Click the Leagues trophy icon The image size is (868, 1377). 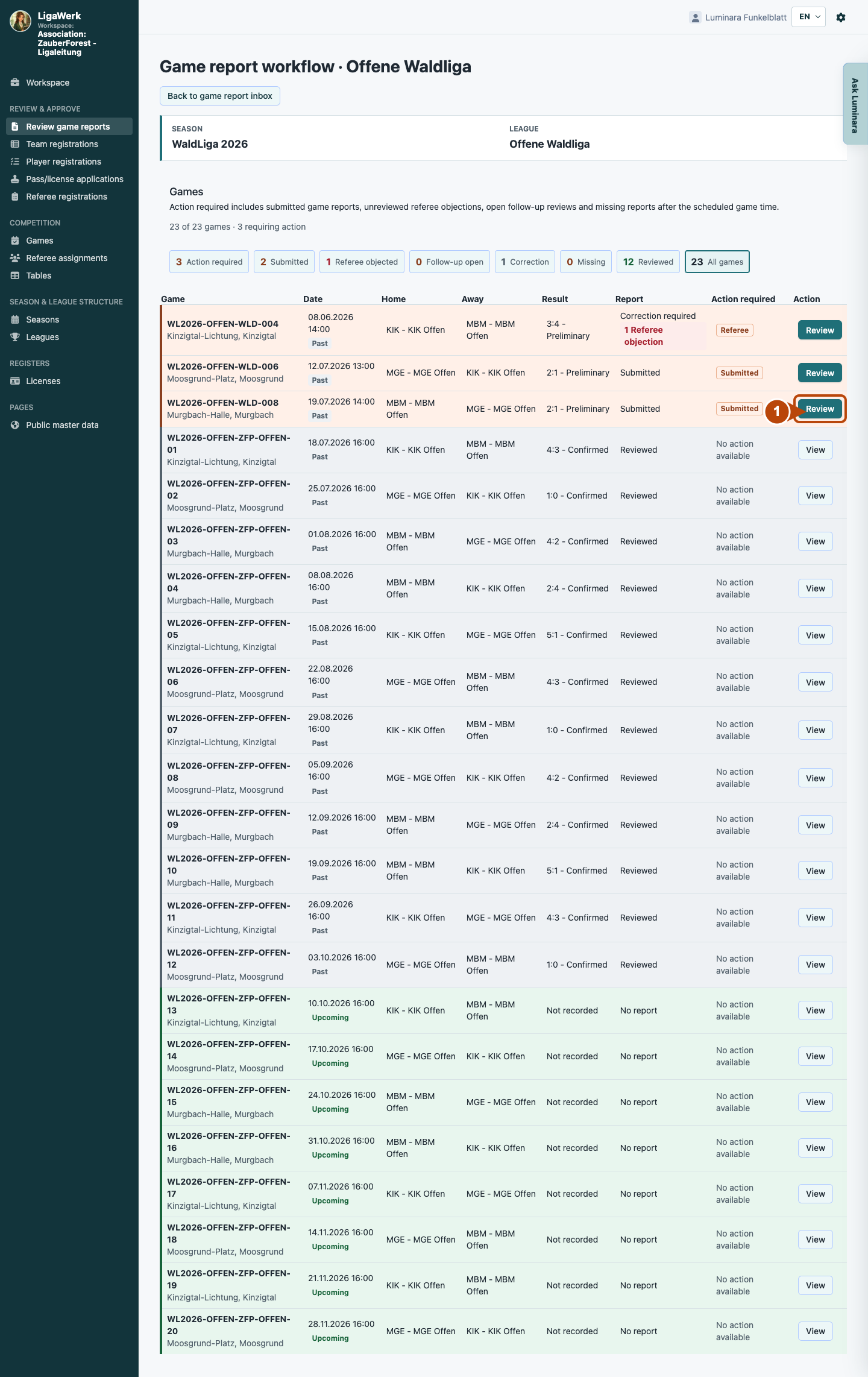[x=15, y=337]
